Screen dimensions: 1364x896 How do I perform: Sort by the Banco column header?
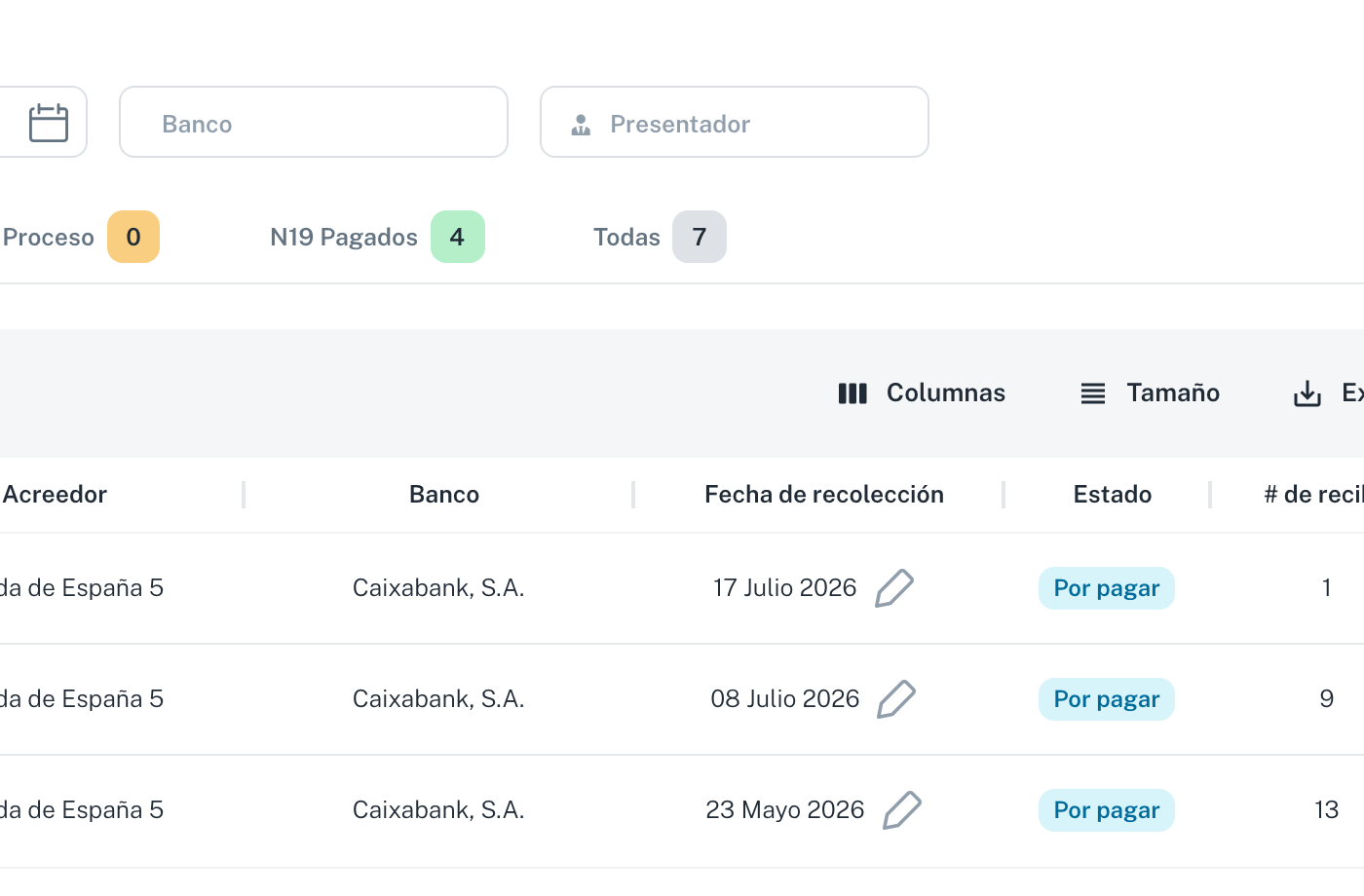pyautogui.click(x=444, y=495)
